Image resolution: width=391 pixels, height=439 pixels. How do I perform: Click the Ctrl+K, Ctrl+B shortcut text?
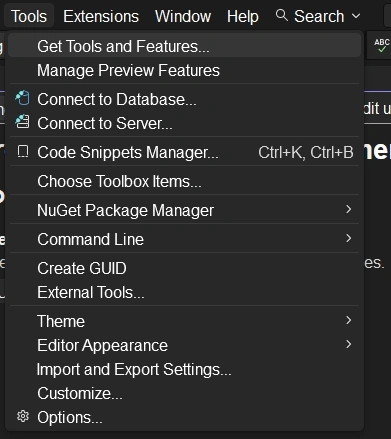(x=306, y=152)
